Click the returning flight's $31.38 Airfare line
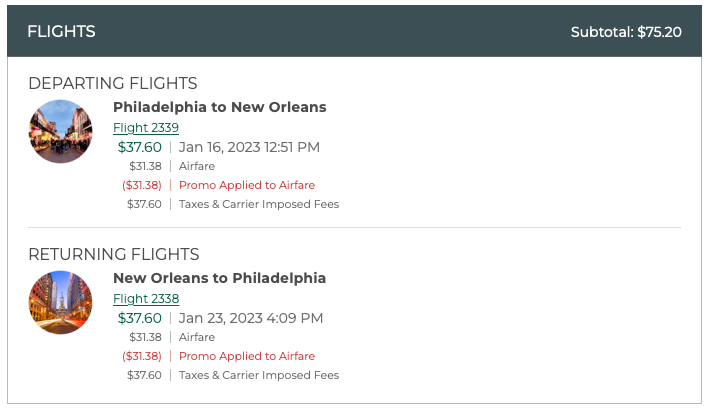This screenshot has width=708, height=410. [x=197, y=337]
